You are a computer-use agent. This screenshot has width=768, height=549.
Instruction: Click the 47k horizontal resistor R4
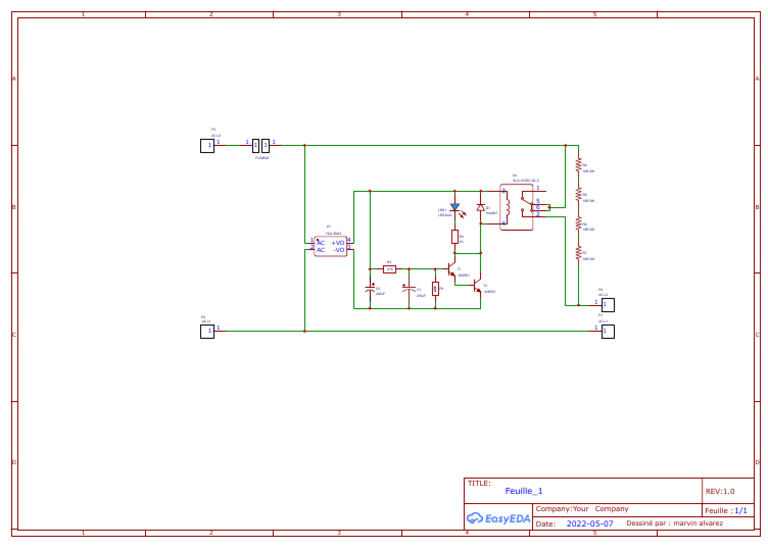click(x=390, y=269)
